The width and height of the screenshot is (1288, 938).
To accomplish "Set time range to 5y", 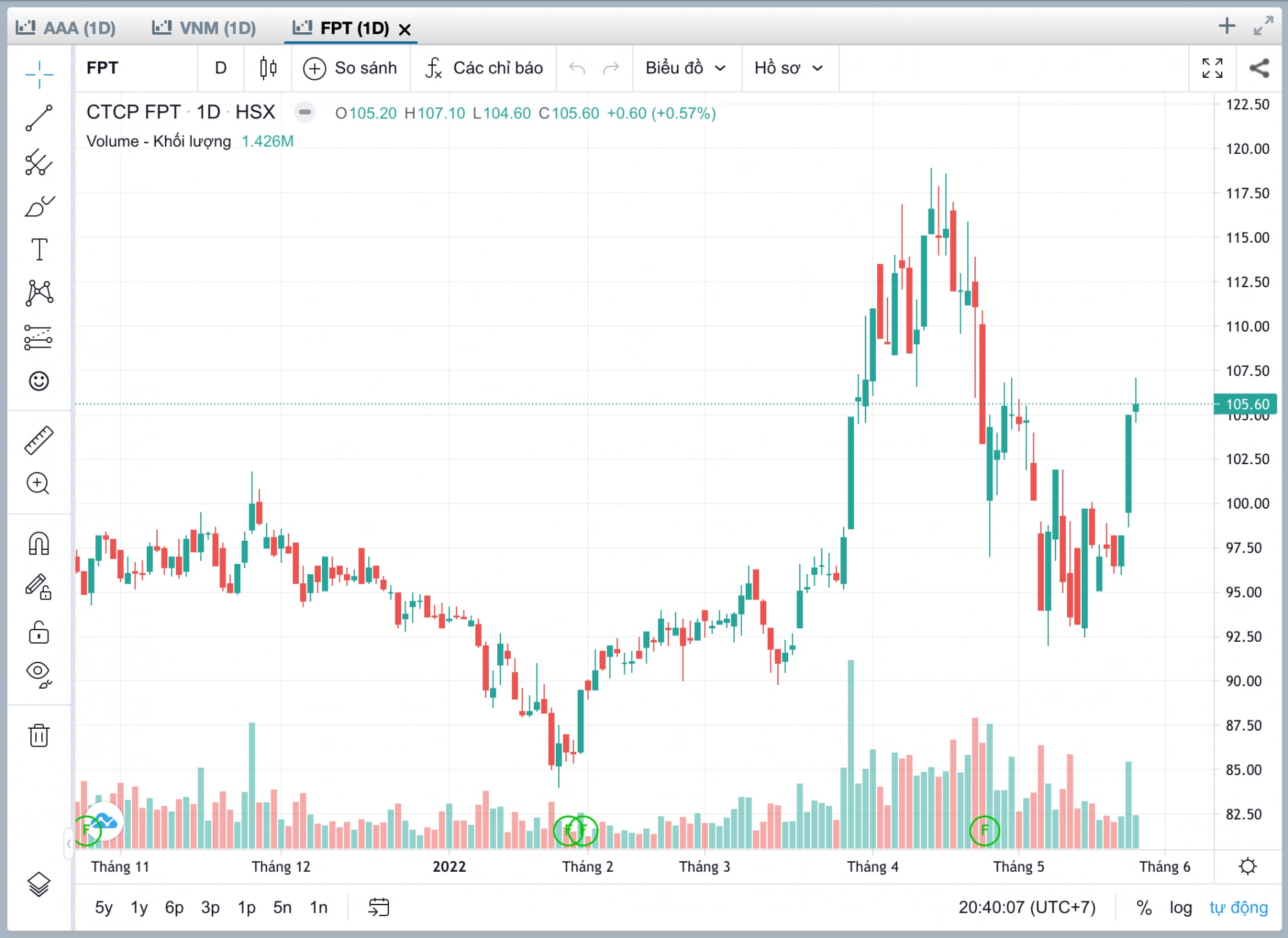I will 104,907.
